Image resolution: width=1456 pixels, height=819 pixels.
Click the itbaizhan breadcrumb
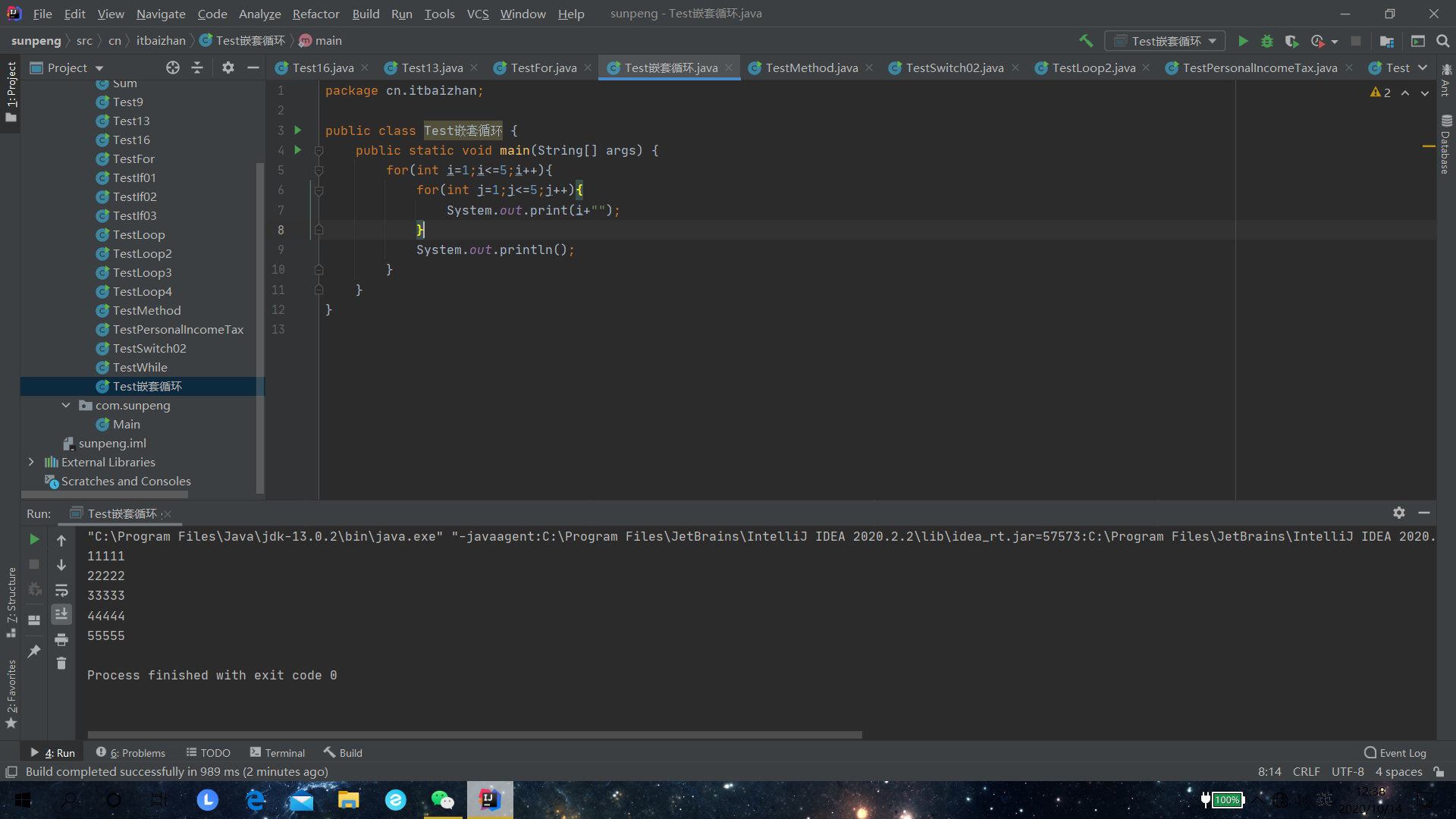(x=161, y=41)
